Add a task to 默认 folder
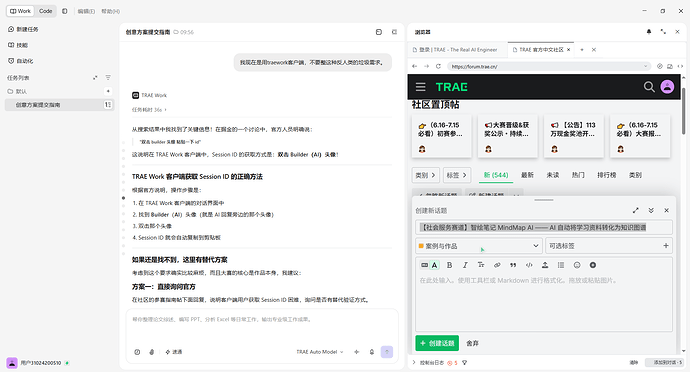 coord(108,91)
